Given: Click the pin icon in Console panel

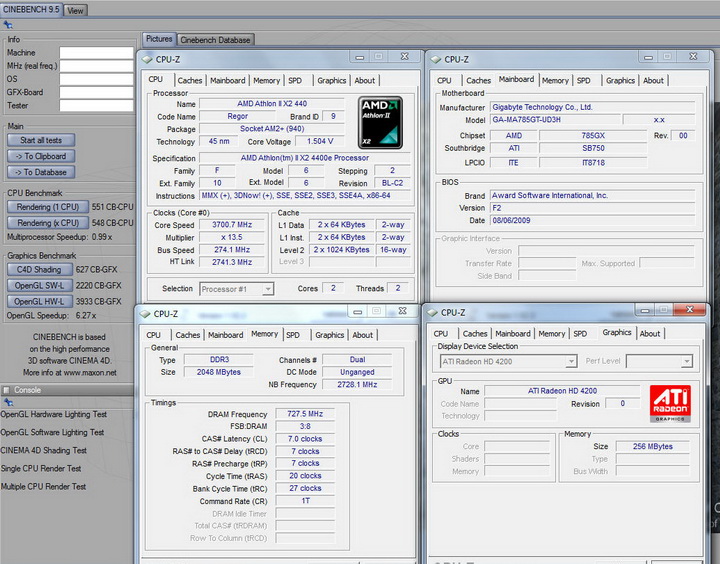Looking at the screenshot, I should tap(6, 402).
